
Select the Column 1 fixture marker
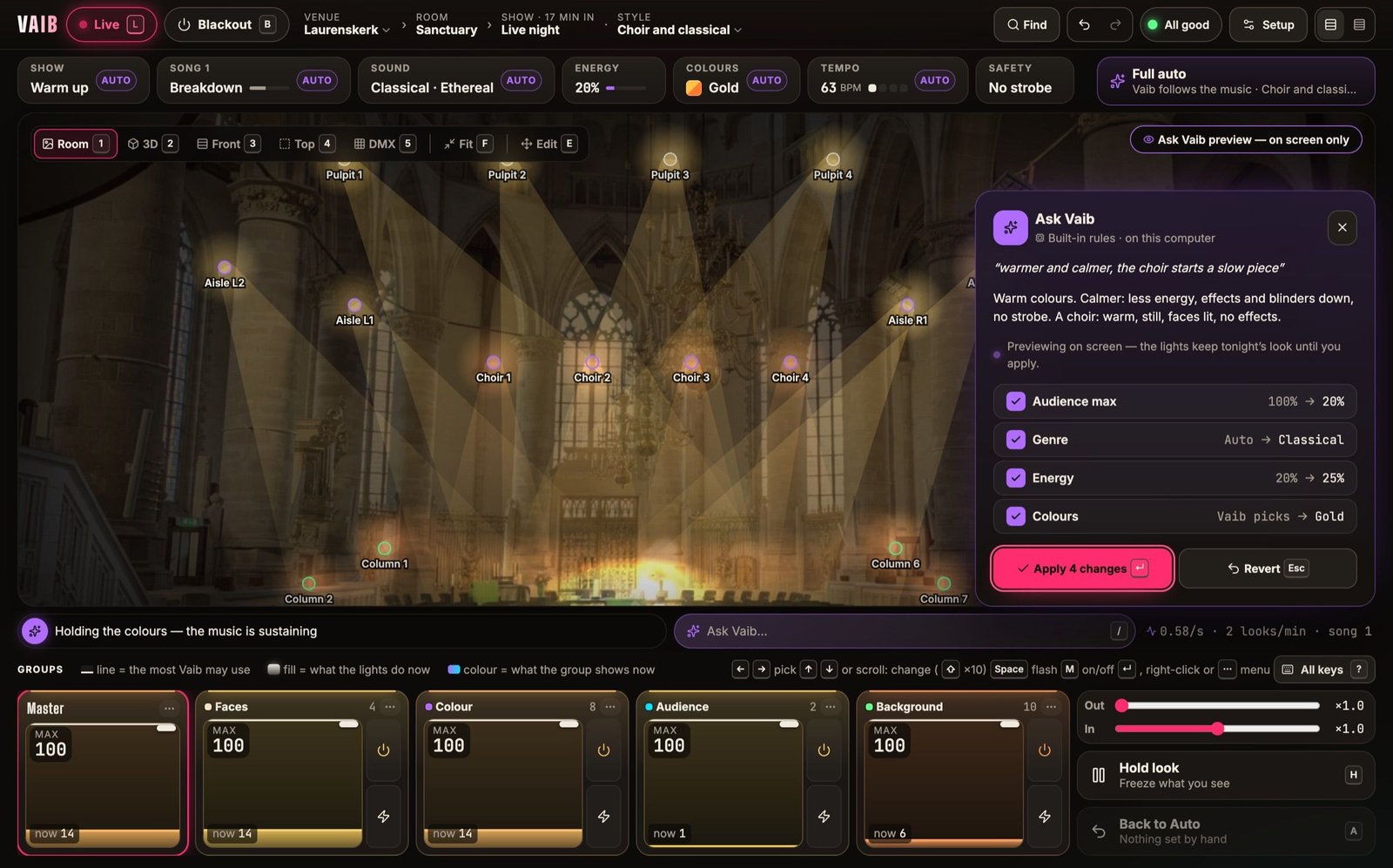click(x=384, y=548)
